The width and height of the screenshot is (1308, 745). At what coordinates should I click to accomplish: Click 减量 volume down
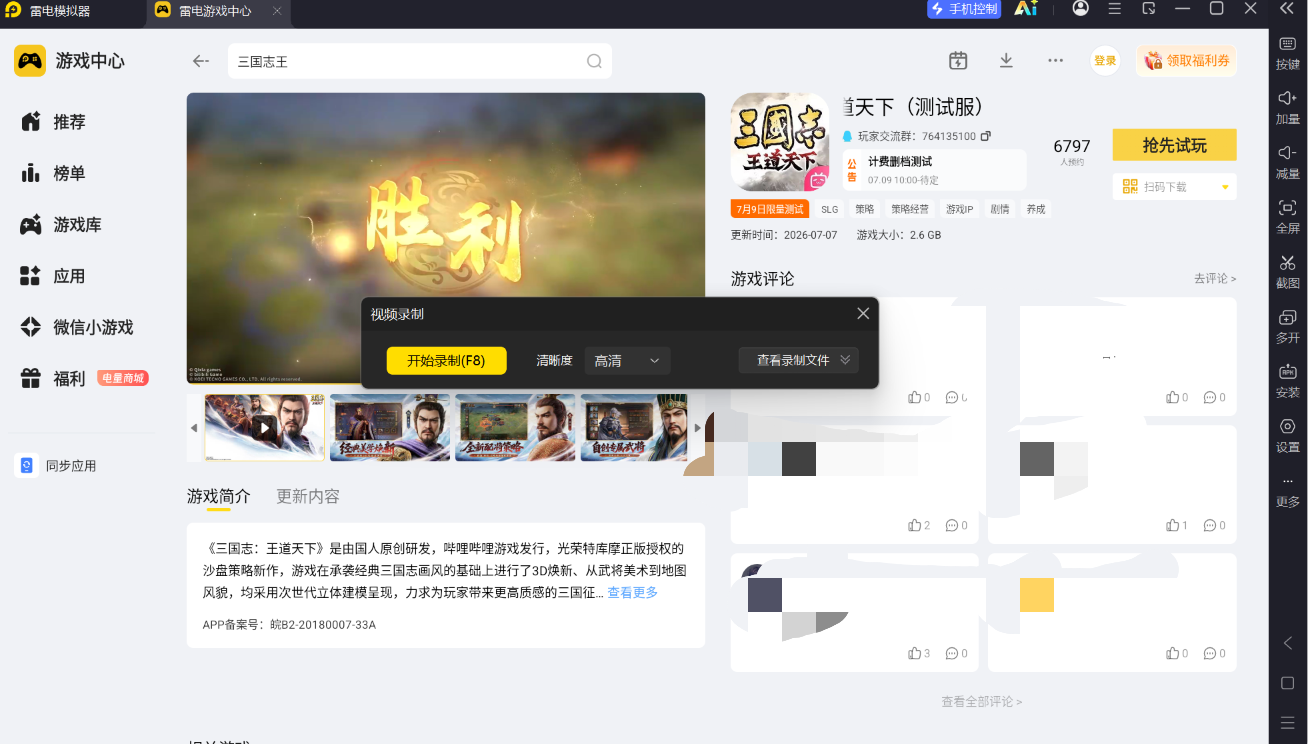tap(1288, 163)
